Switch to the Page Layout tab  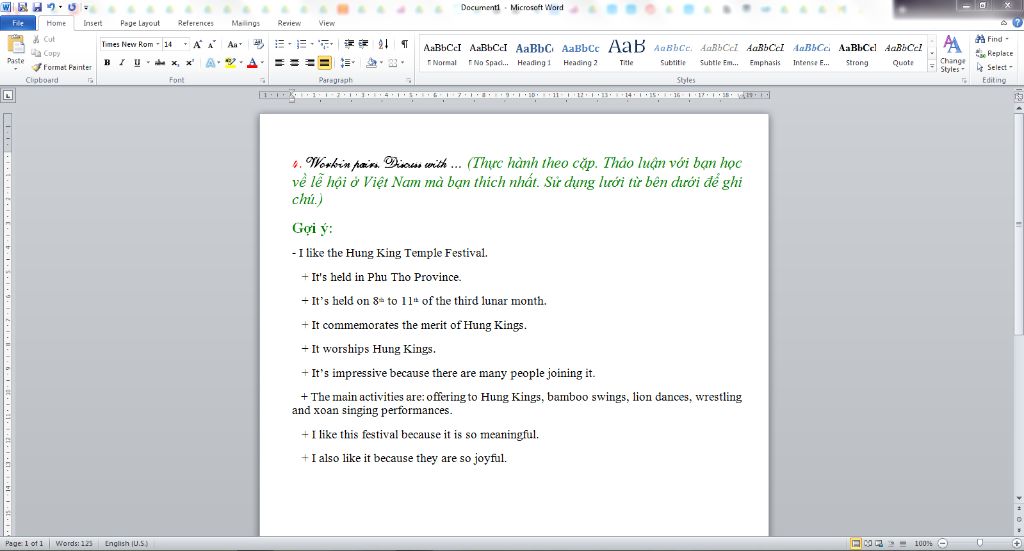[x=140, y=23]
